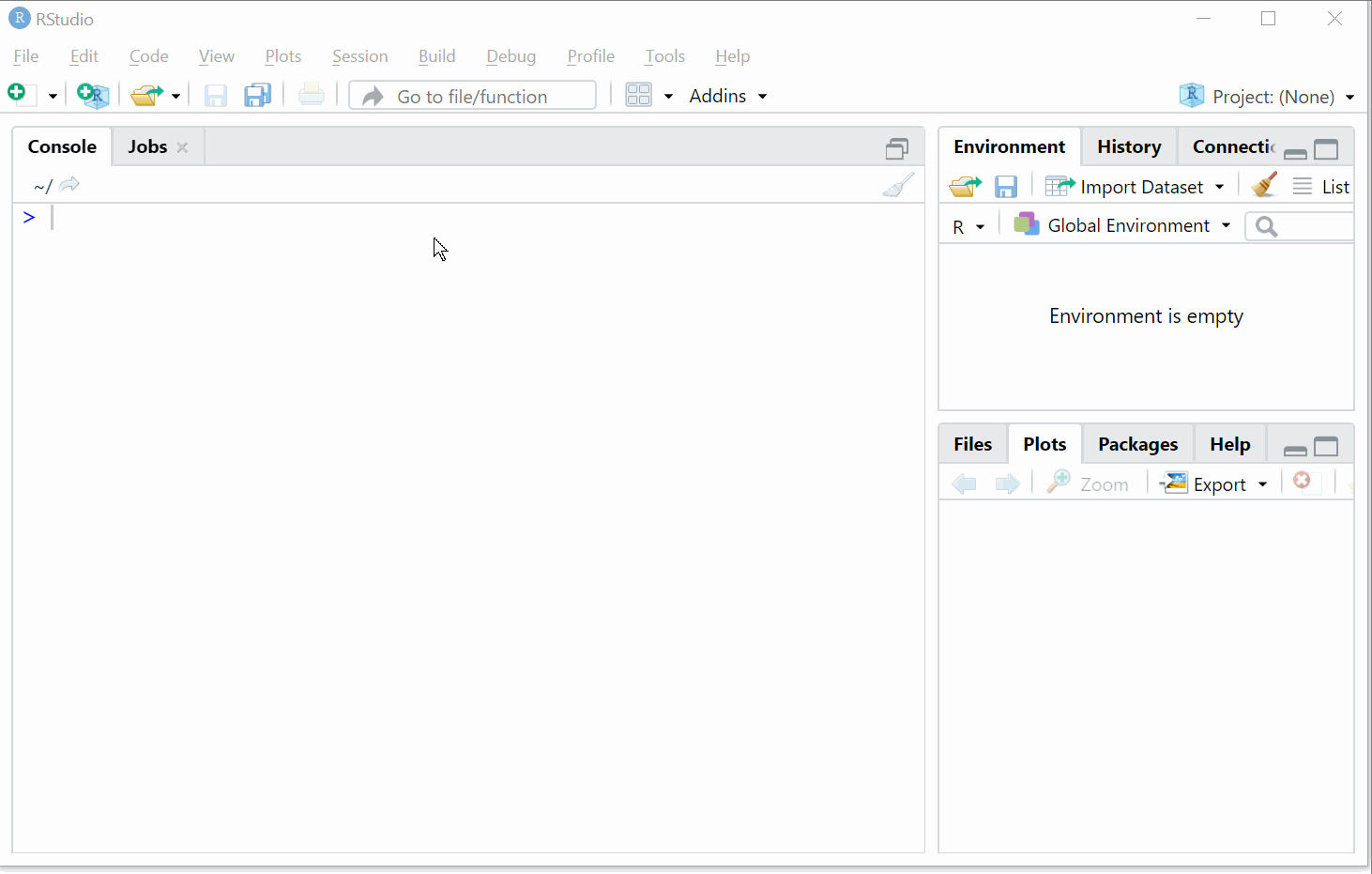The height and width of the screenshot is (874, 1372).
Task: Open the R language dropdown
Action: 968,226
